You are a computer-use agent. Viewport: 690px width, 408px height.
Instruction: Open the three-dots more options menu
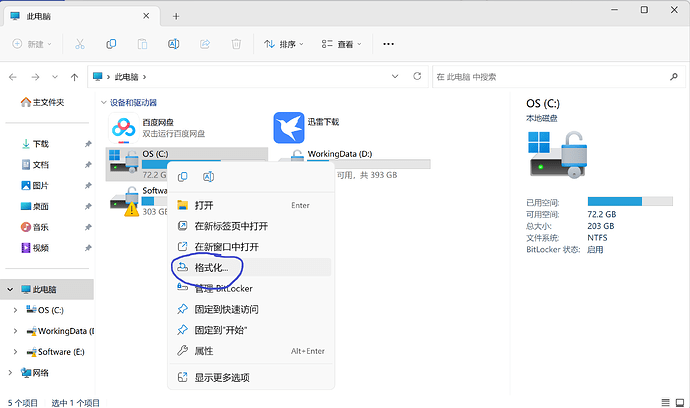pos(388,44)
